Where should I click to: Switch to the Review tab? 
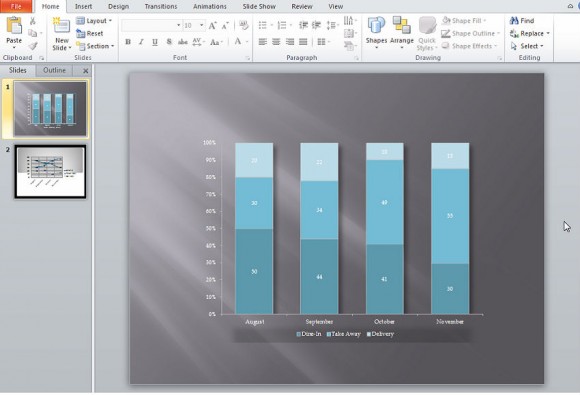tap(302, 6)
